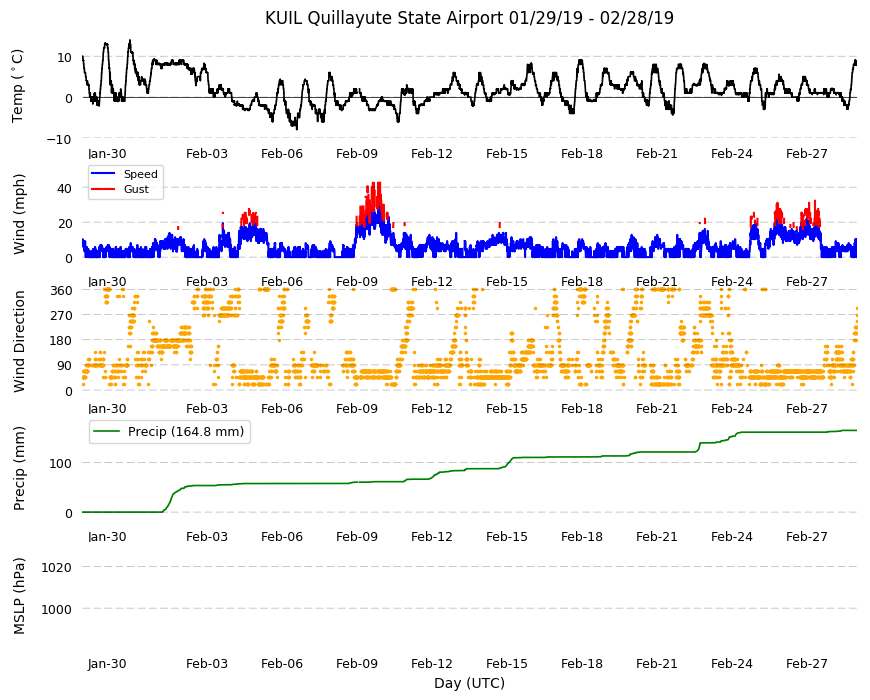The height and width of the screenshot is (700, 870).
Task: Click the 1020 tick on MSLP axis
Action: click(57, 567)
